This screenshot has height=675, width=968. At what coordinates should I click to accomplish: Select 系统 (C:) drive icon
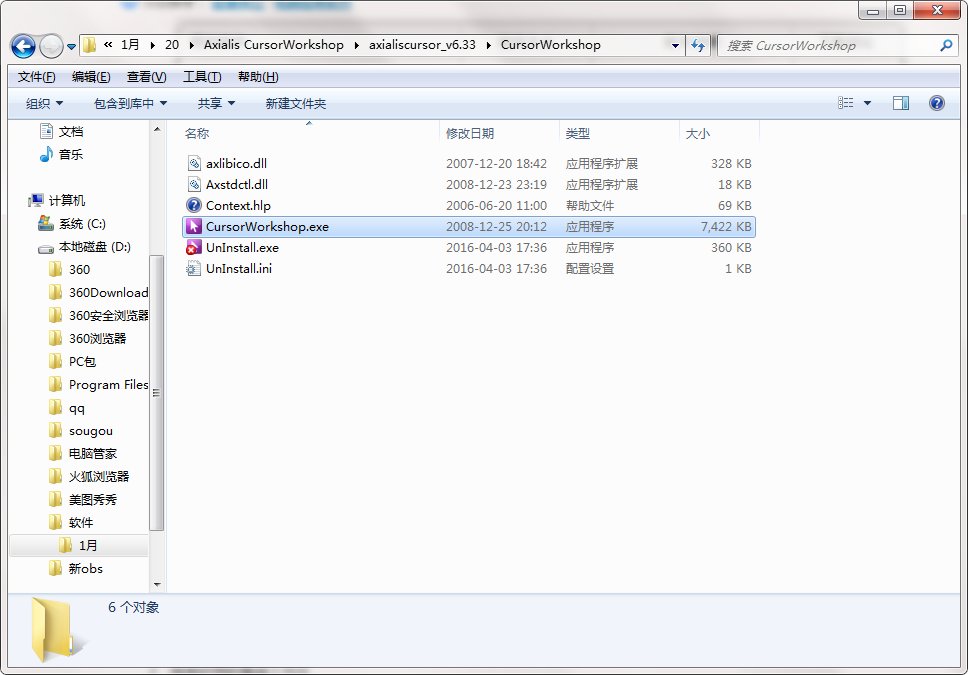46,223
